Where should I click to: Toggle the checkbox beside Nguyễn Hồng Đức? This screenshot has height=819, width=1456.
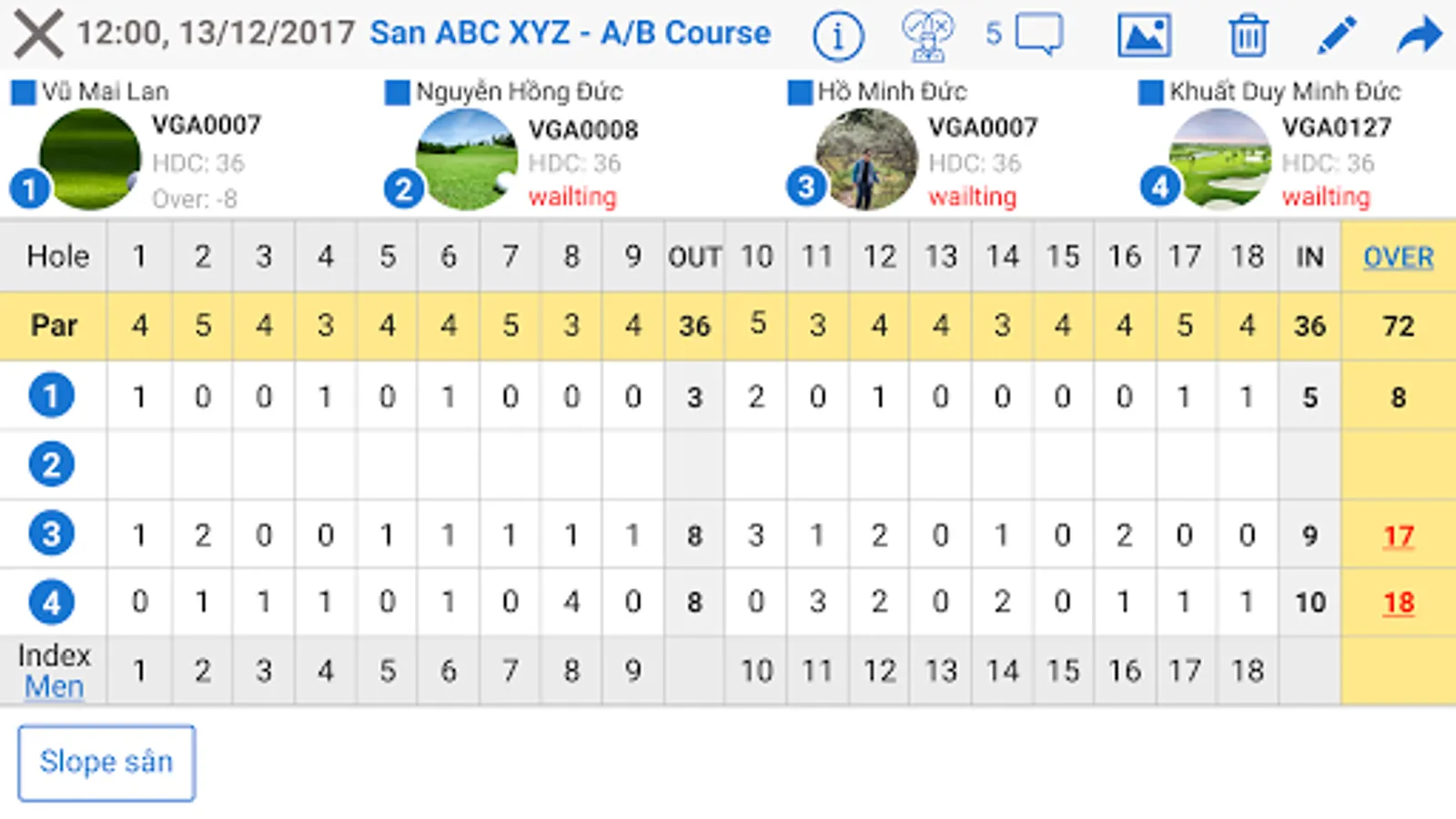[x=397, y=92]
